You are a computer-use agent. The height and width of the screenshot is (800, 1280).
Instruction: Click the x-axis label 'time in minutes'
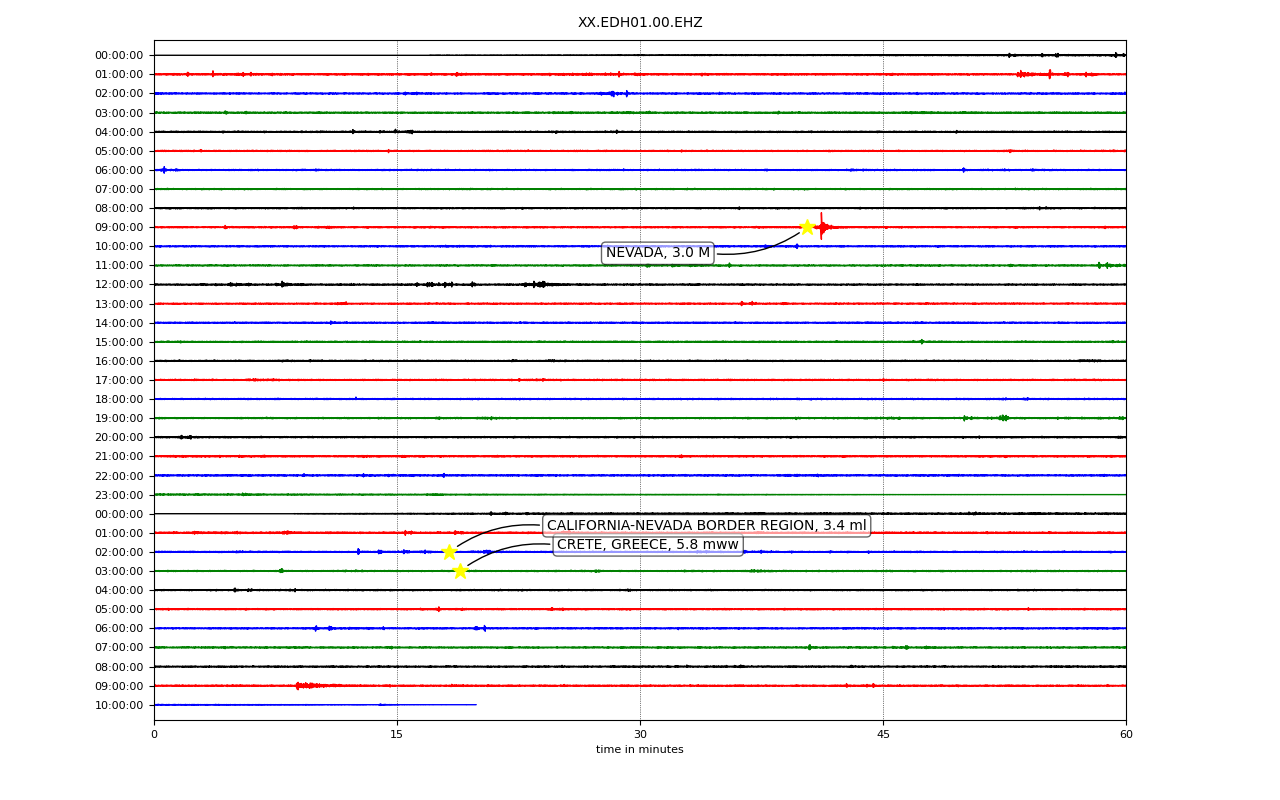(640, 750)
